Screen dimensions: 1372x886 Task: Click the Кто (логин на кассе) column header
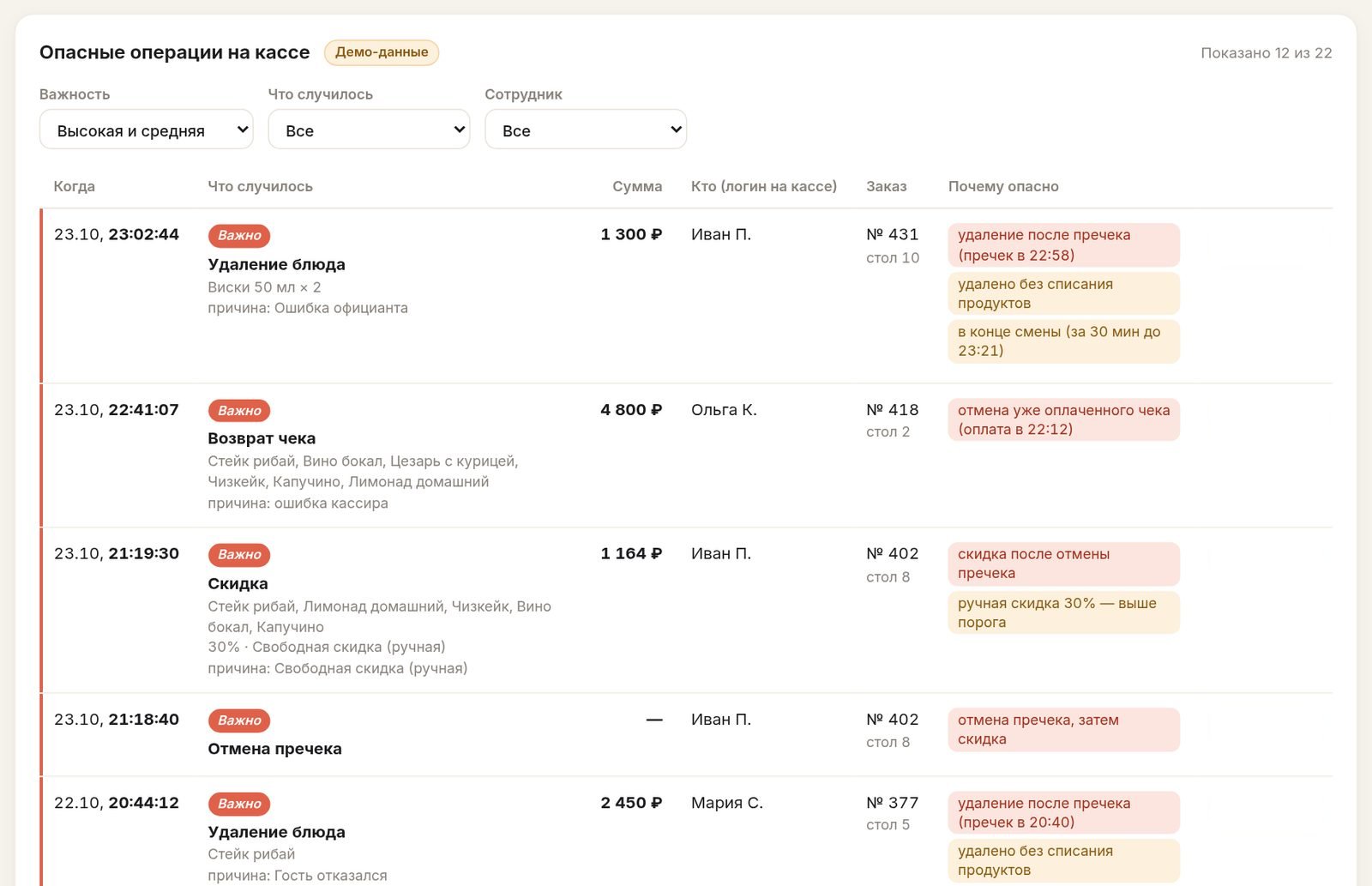[x=764, y=186]
